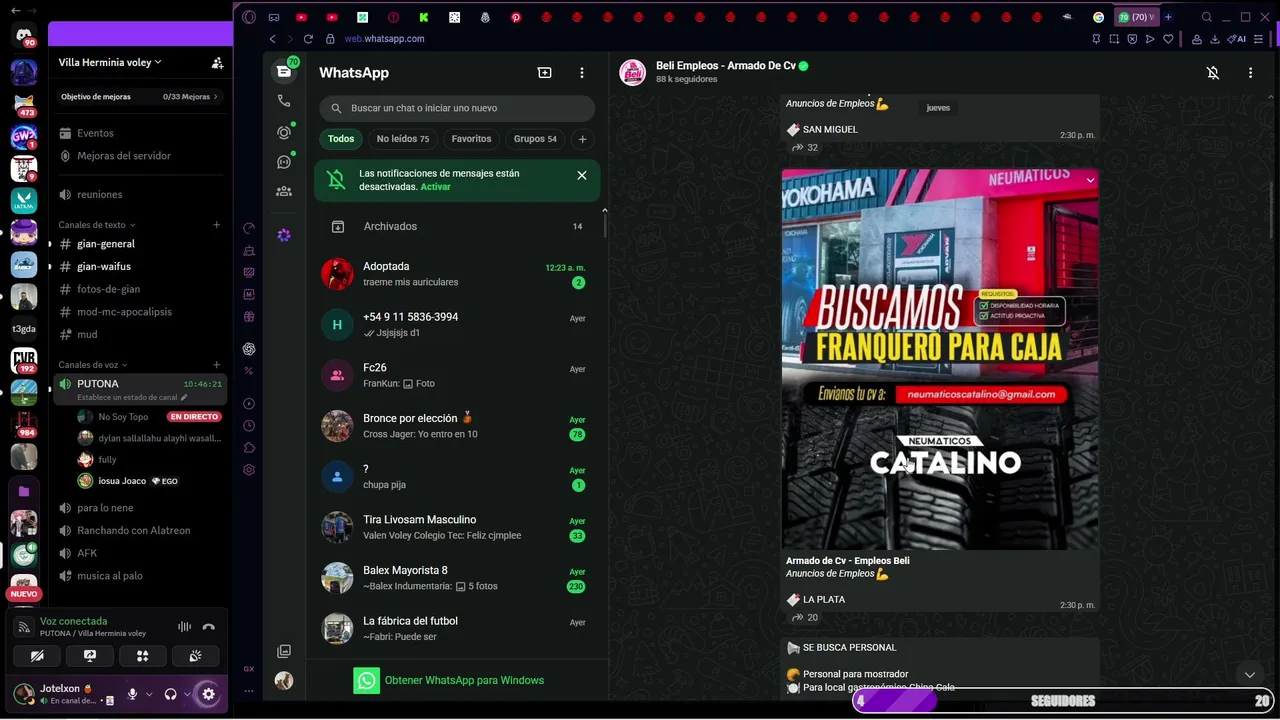Create a channel in Canales de texto

pyautogui.click(x=217, y=225)
